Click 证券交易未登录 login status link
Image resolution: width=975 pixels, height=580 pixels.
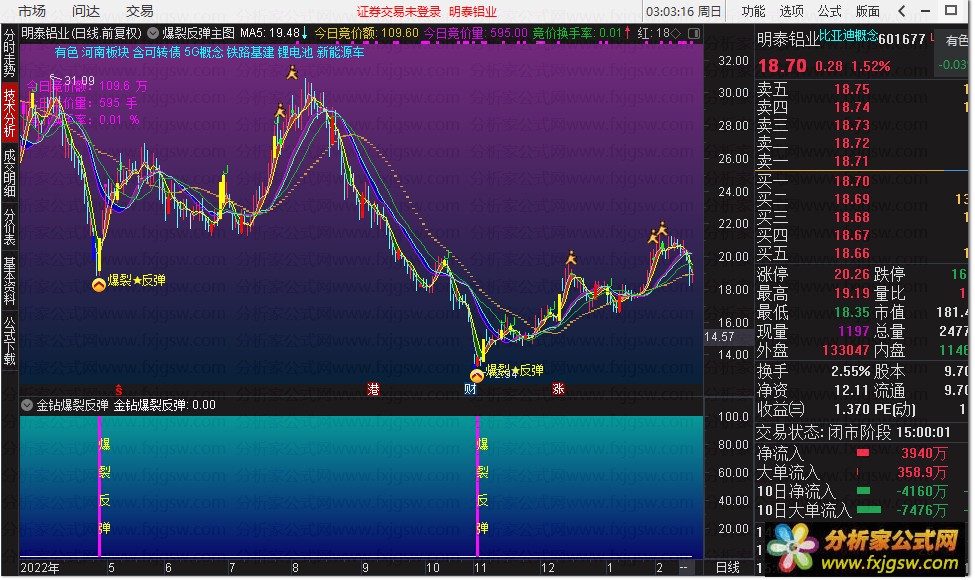[x=398, y=12]
